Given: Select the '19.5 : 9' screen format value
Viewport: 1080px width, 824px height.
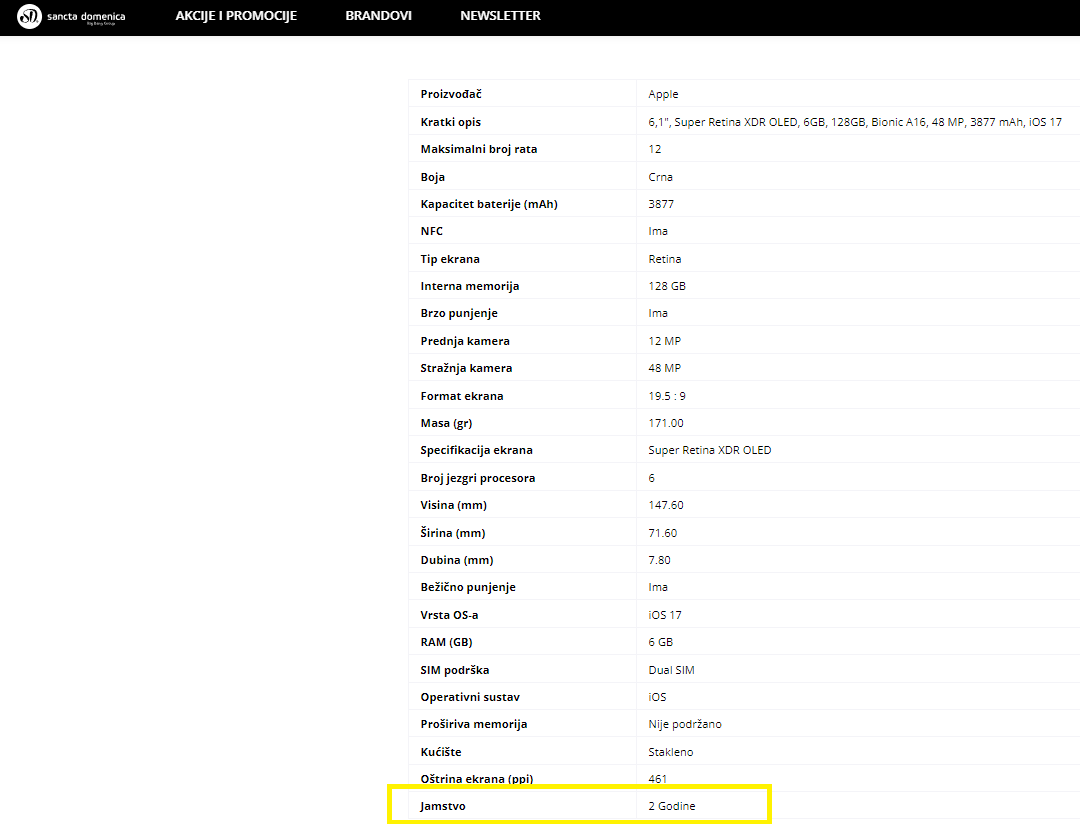Looking at the screenshot, I should [x=667, y=396].
